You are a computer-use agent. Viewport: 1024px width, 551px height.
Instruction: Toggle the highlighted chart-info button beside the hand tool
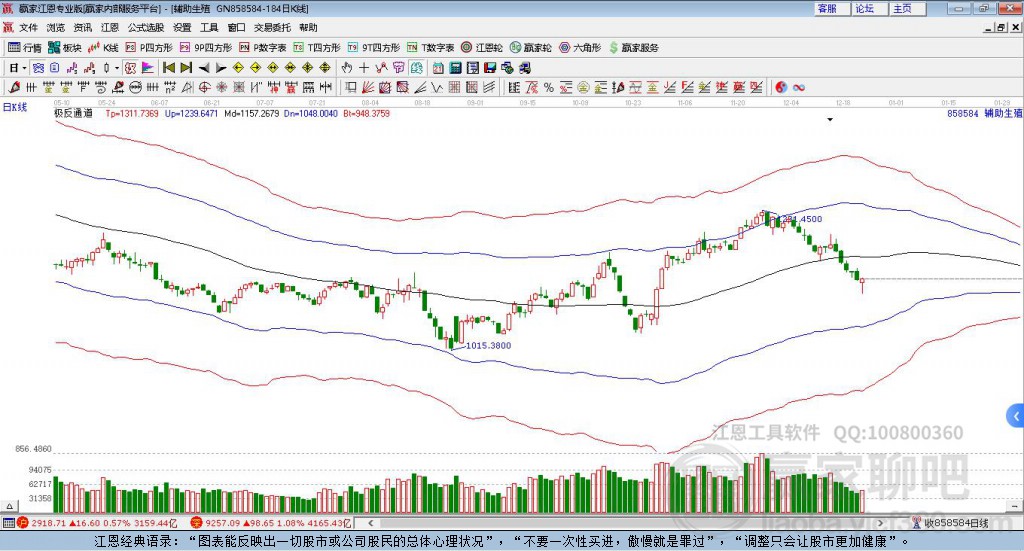point(417,68)
